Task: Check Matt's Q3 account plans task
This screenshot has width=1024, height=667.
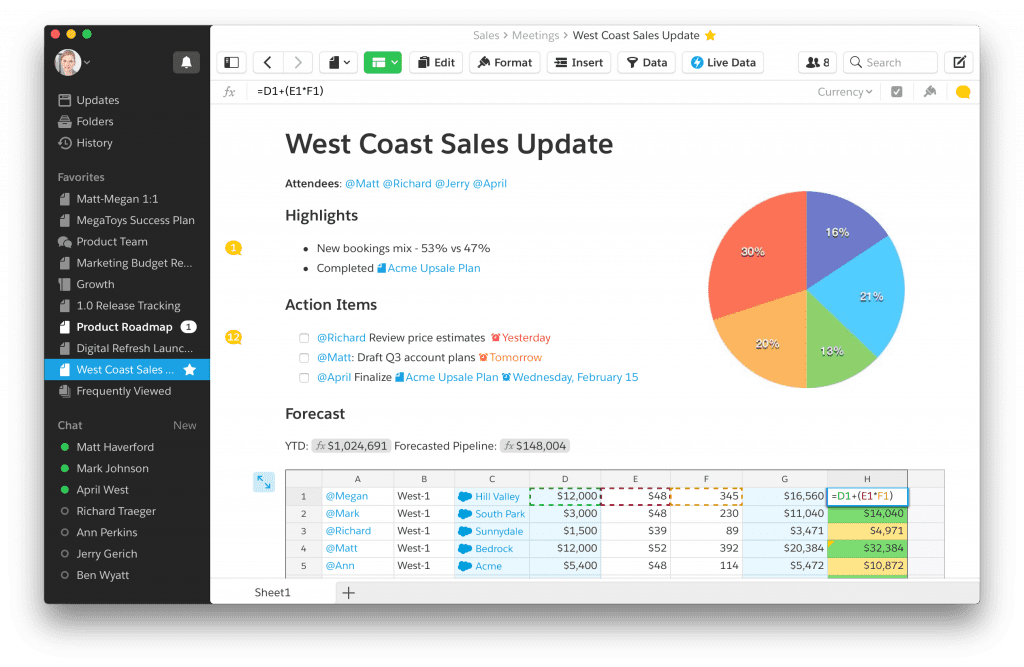Action: [304, 359]
